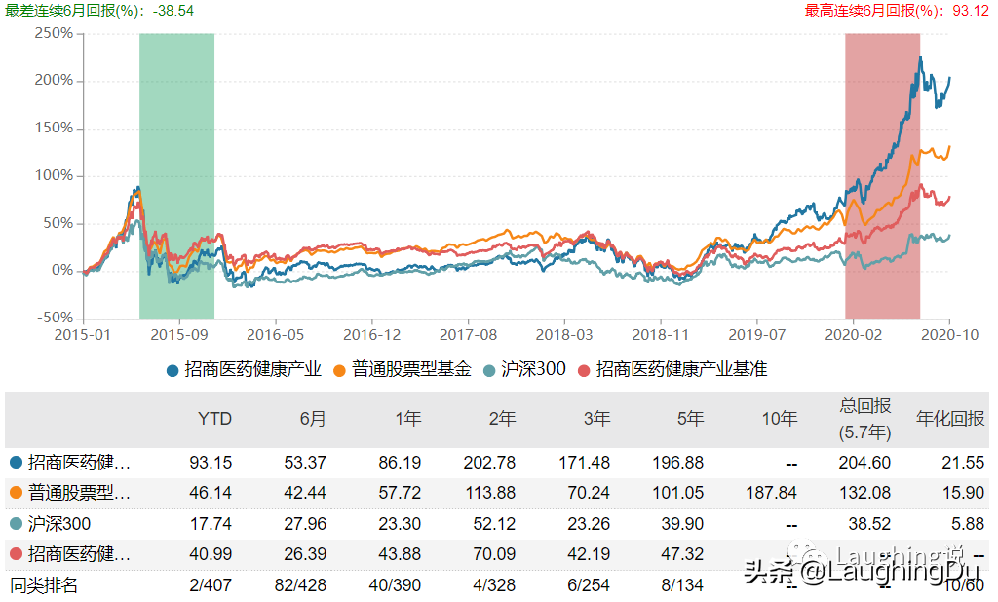998x602 pixels.
Task: Click the teal dot beside 沪深300 in chart legend
Action: pyautogui.click(x=489, y=370)
